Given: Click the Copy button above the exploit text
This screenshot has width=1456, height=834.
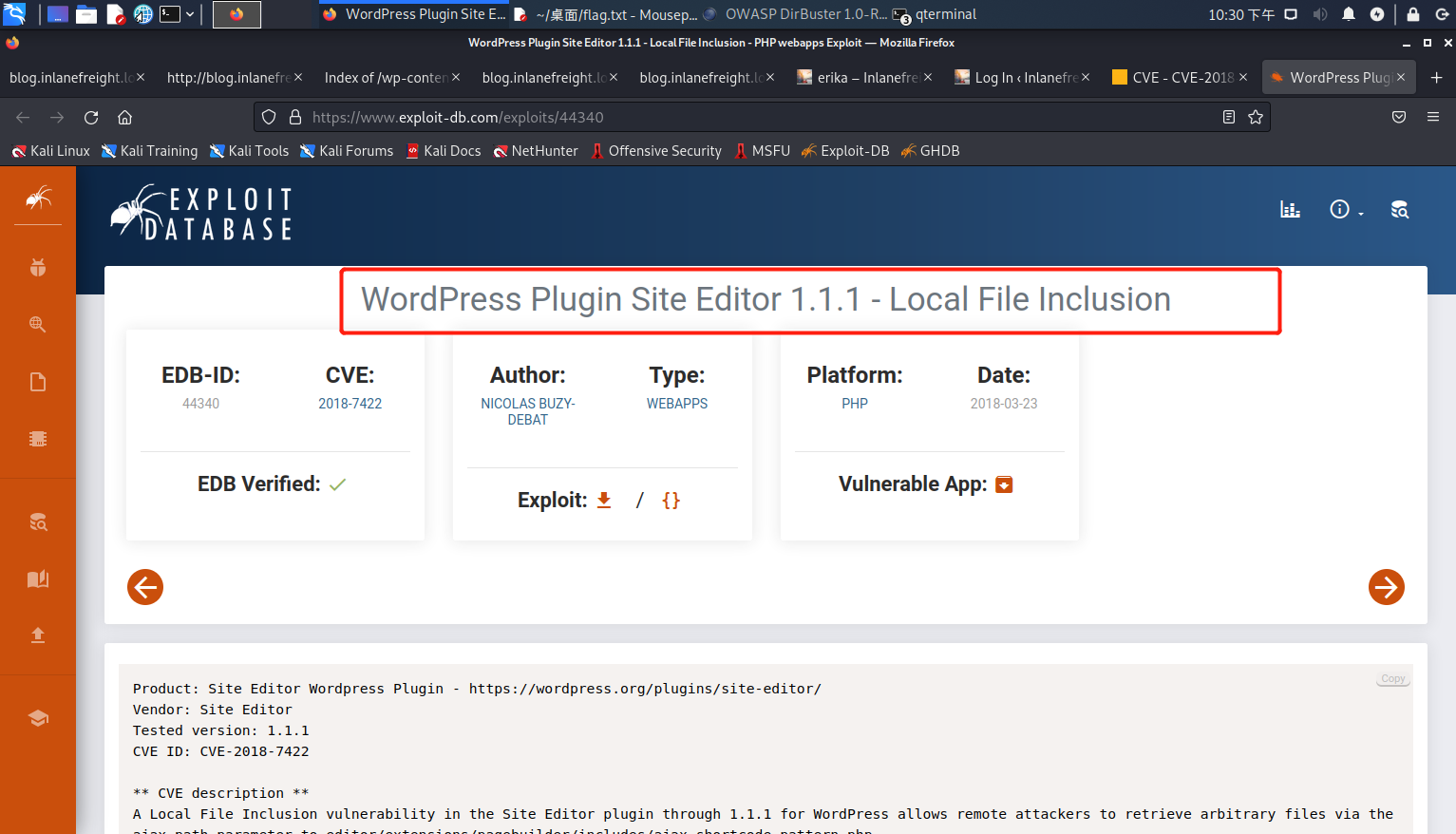Looking at the screenshot, I should click(x=1391, y=677).
